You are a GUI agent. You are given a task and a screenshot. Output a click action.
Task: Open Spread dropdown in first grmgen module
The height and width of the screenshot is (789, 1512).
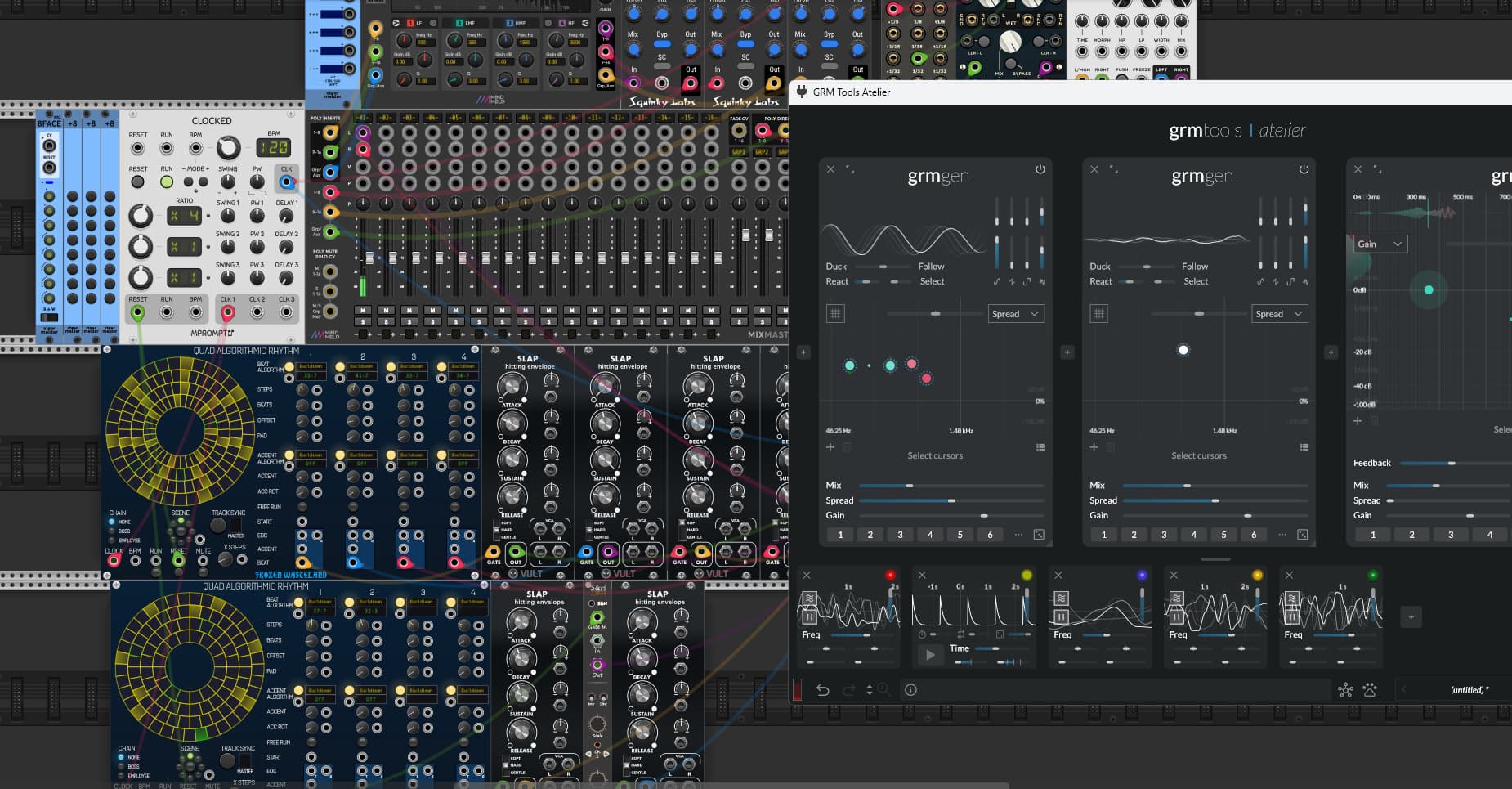click(1015, 314)
